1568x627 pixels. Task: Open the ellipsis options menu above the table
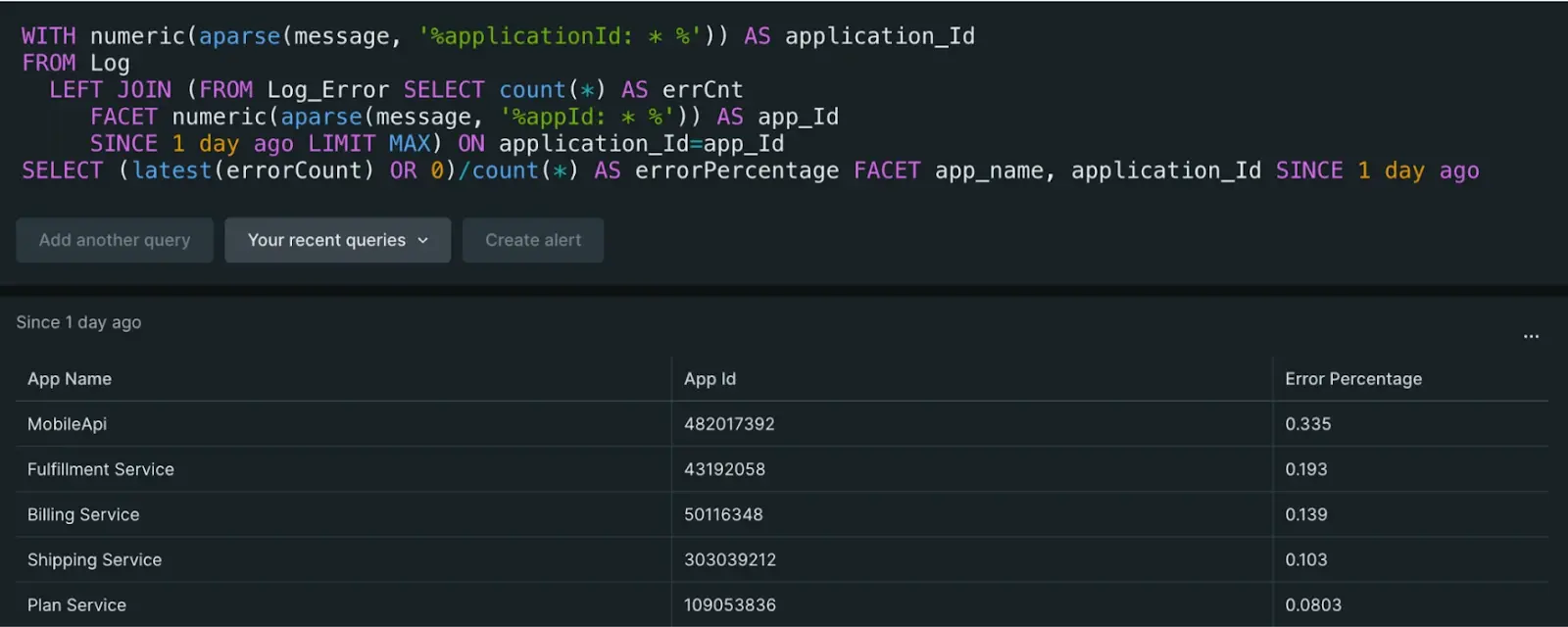[x=1531, y=336]
